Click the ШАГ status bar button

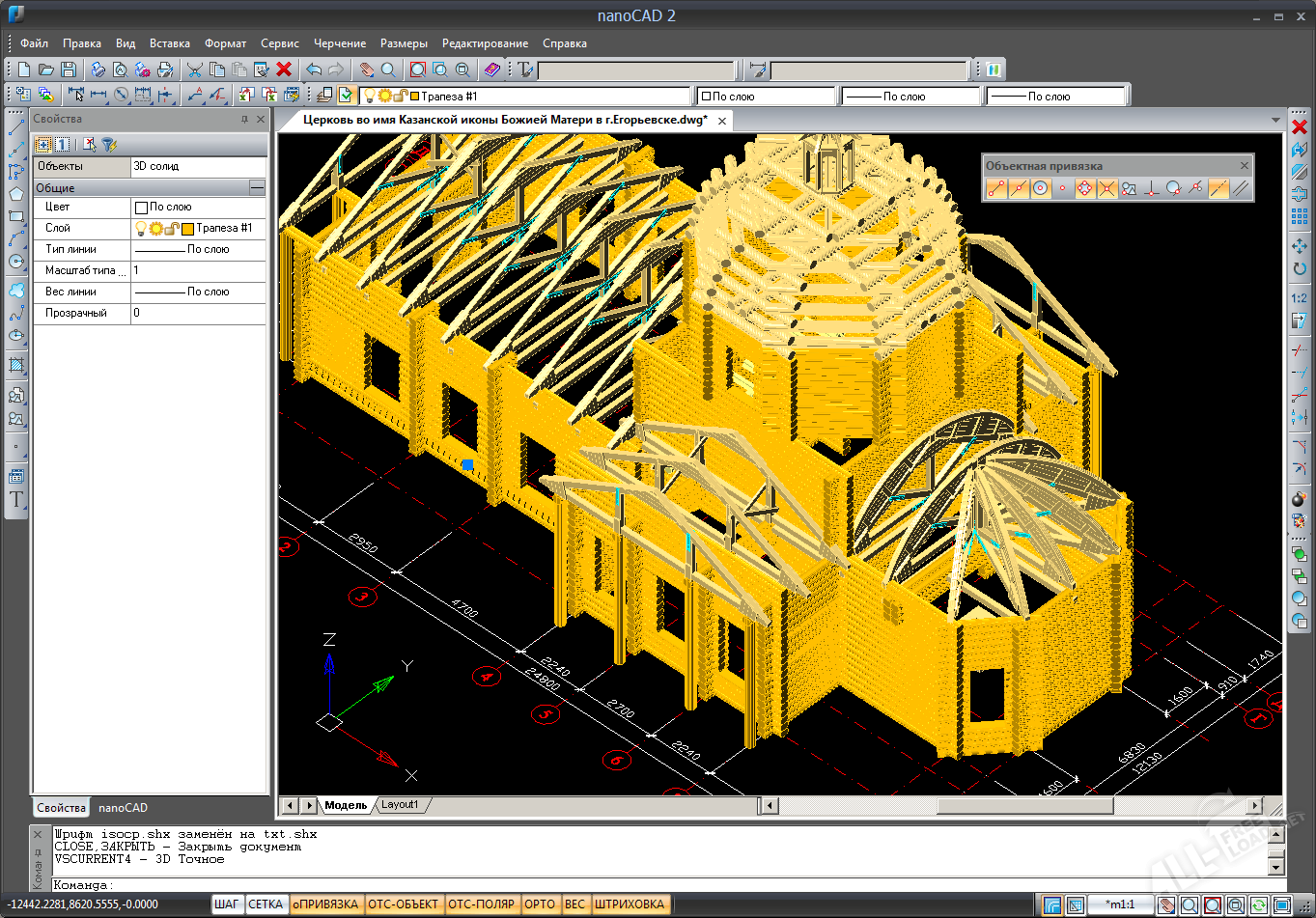[226, 904]
